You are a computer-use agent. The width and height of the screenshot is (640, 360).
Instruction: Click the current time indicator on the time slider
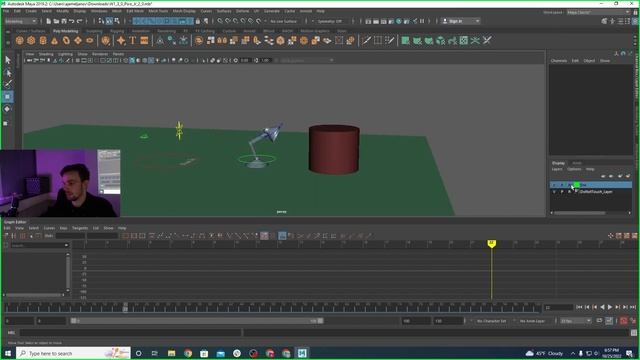(125, 307)
